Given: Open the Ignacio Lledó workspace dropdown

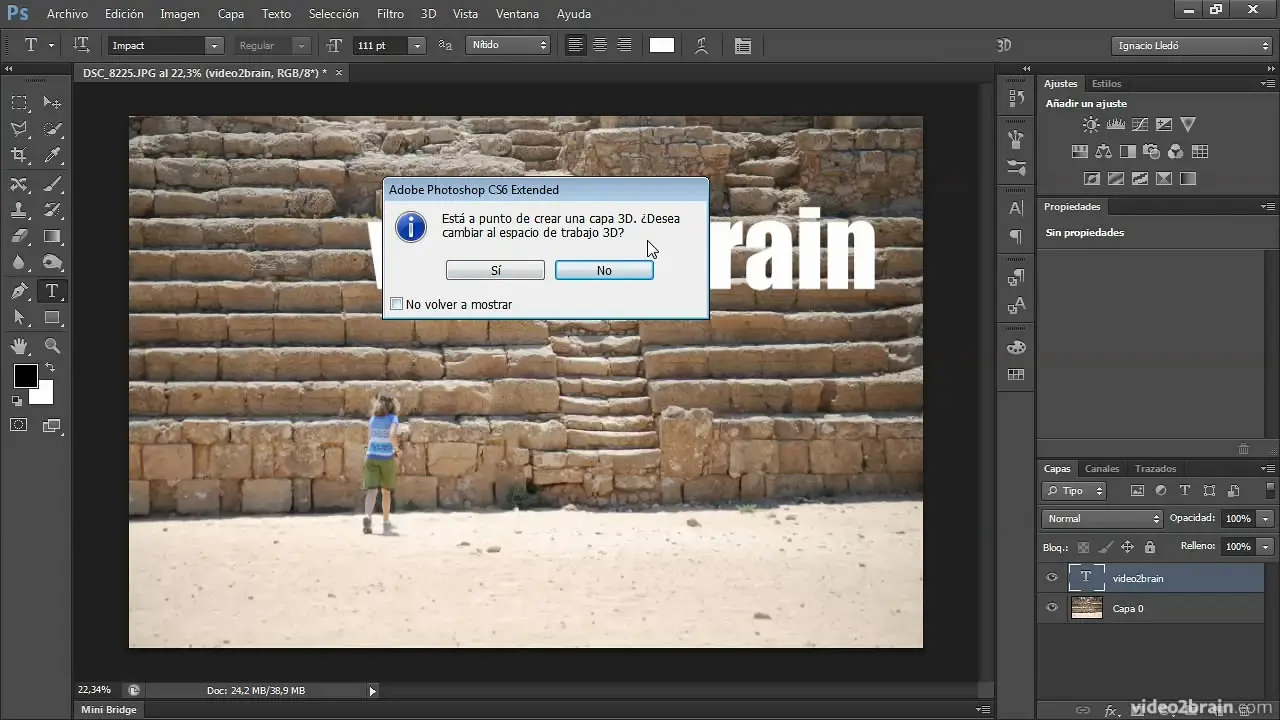Looking at the screenshot, I should click(x=1191, y=46).
